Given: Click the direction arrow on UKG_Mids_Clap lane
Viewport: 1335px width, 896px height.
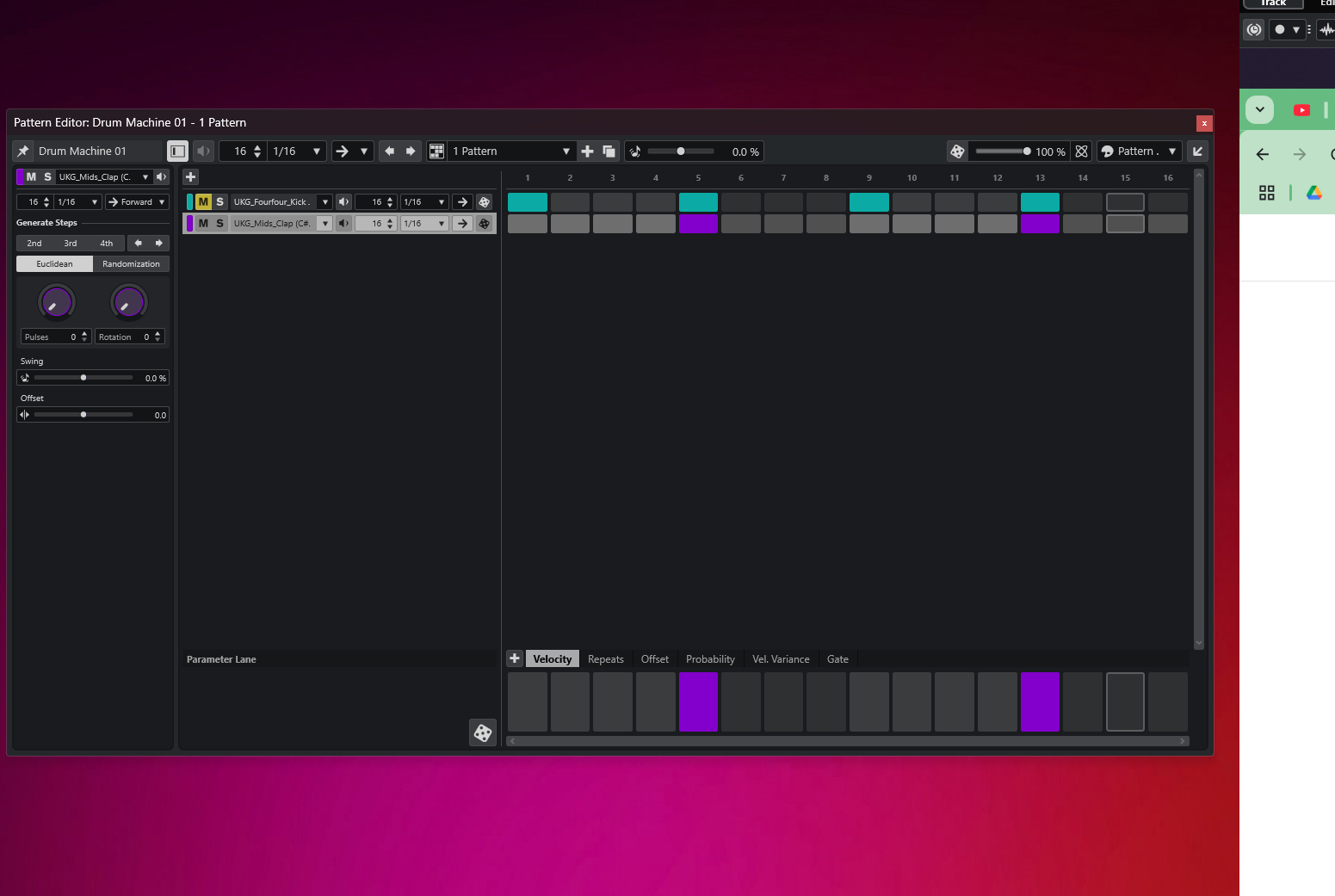Looking at the screenshot, I should pyautogui.click(x=463, y=224).
